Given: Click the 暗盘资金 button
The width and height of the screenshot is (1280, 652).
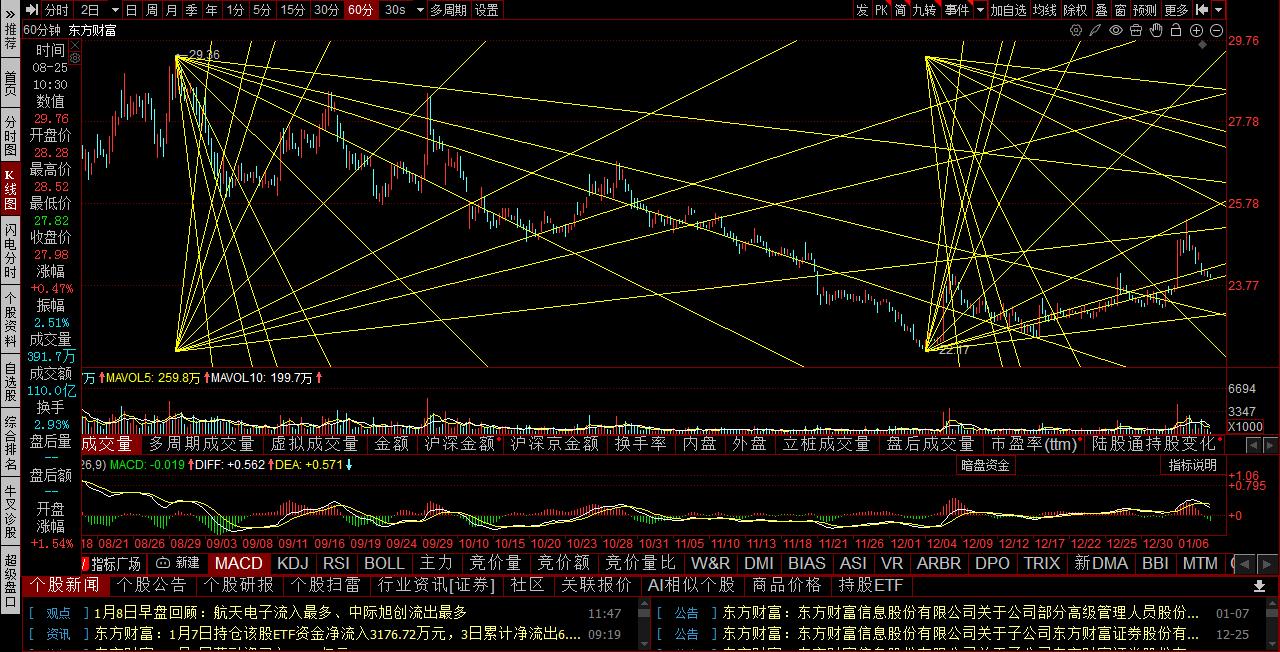Looking at the screenshot, I should (986, 465).
